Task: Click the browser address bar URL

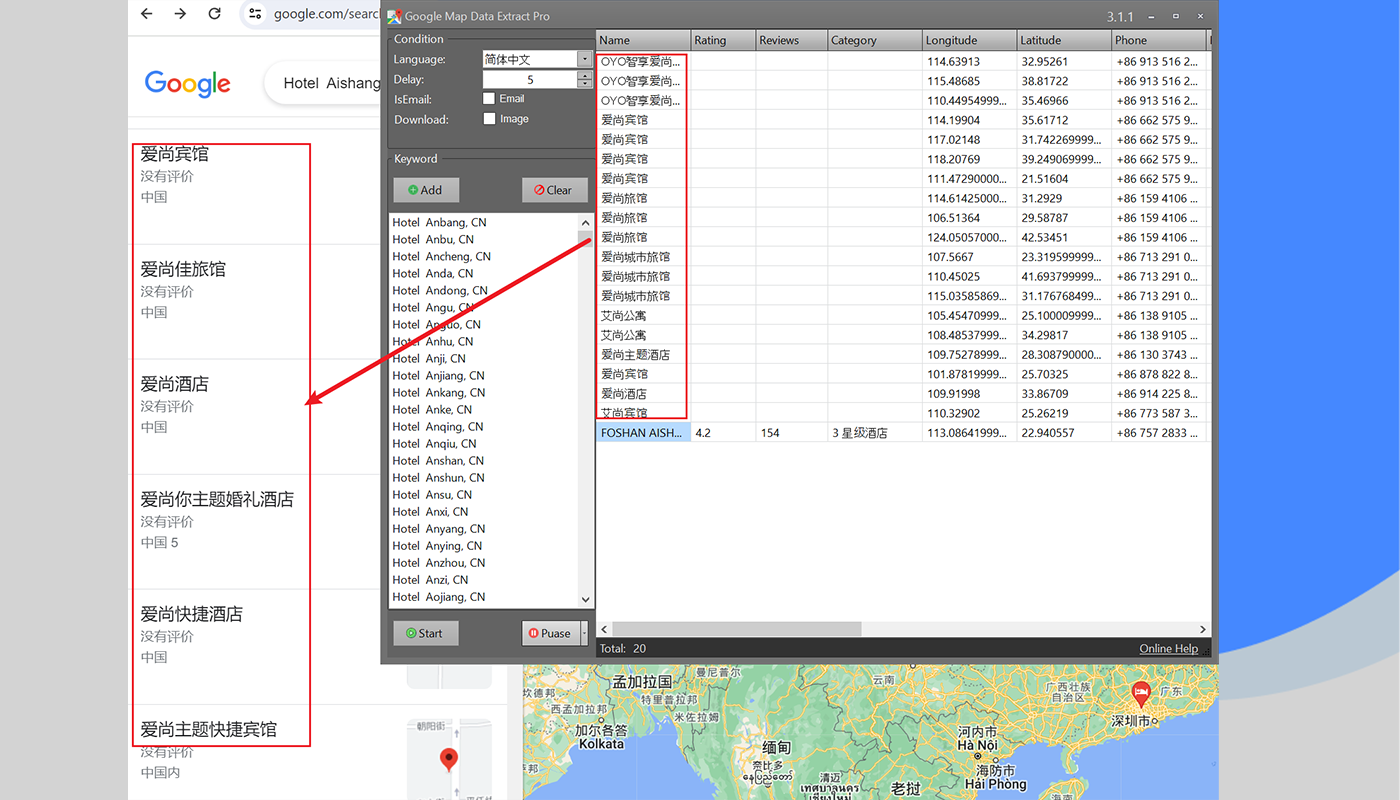Action: (x=327, y=14)
